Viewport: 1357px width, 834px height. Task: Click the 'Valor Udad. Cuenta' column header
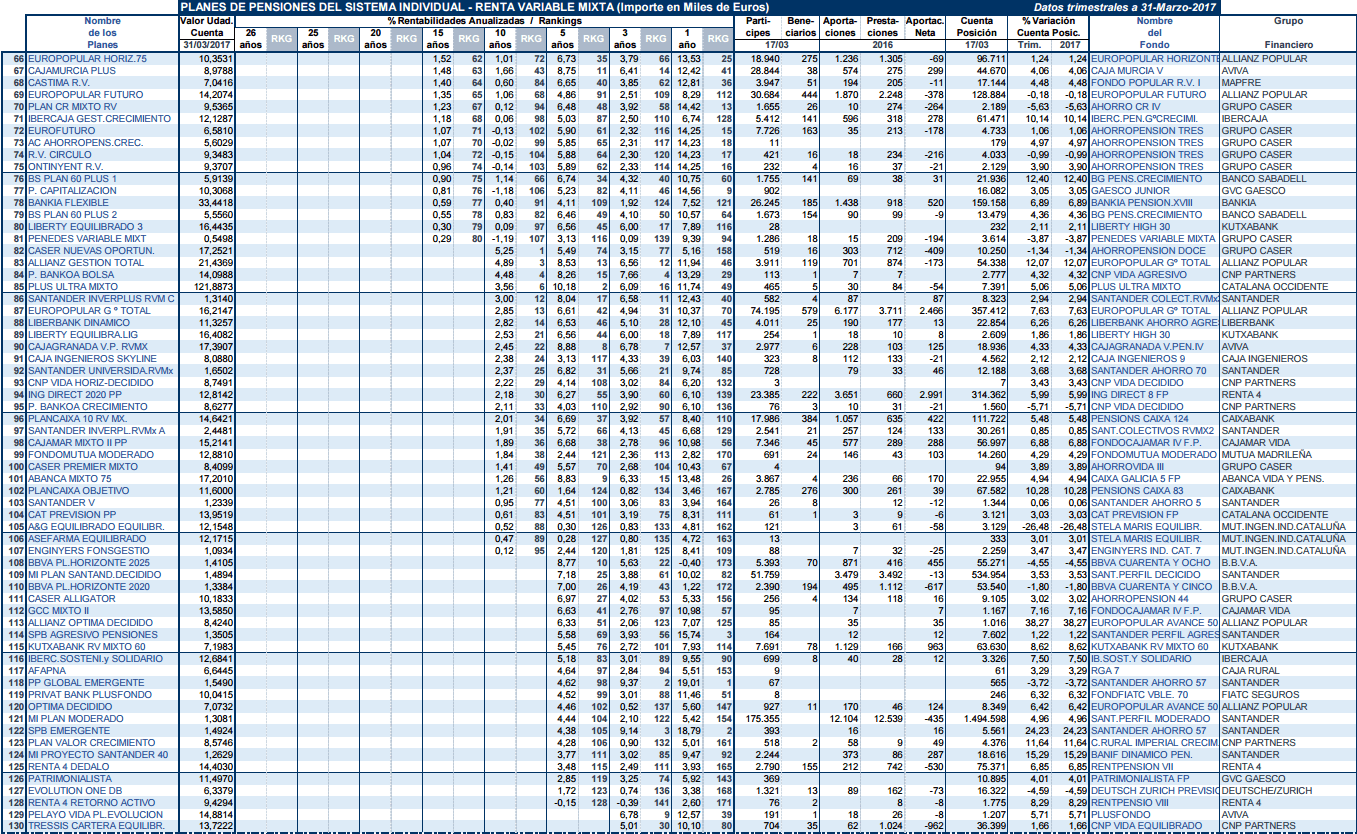207,27
